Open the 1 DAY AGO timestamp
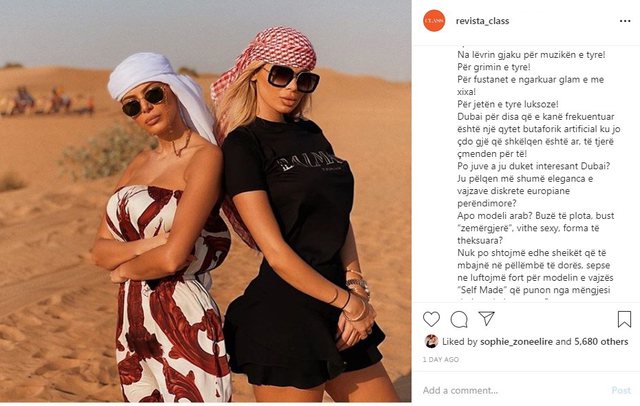 pos(440,359)
